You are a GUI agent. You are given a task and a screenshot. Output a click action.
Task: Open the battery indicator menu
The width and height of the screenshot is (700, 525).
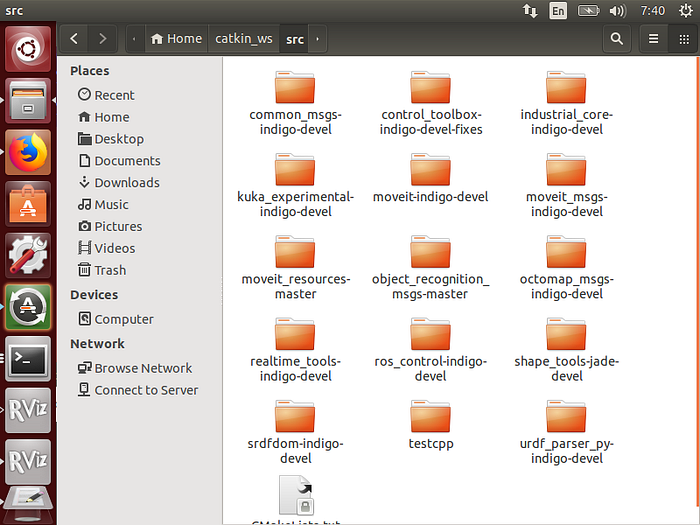tap(588, 11)
